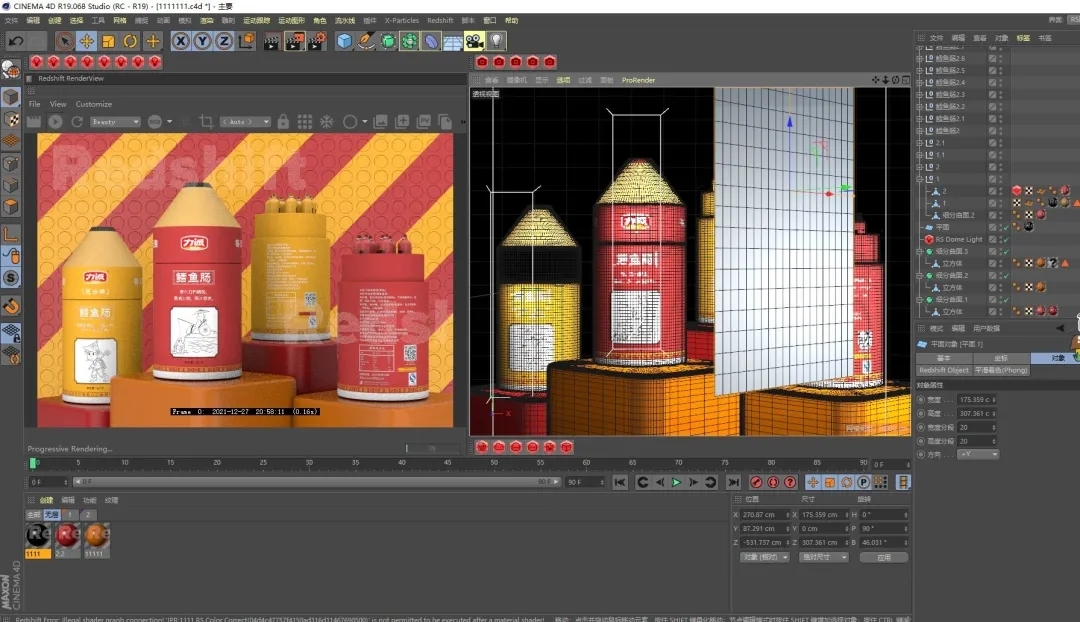Toggle RS Dome Light enabled checkmark
The image size is (1080, 622).
[x=1006, y=240]
